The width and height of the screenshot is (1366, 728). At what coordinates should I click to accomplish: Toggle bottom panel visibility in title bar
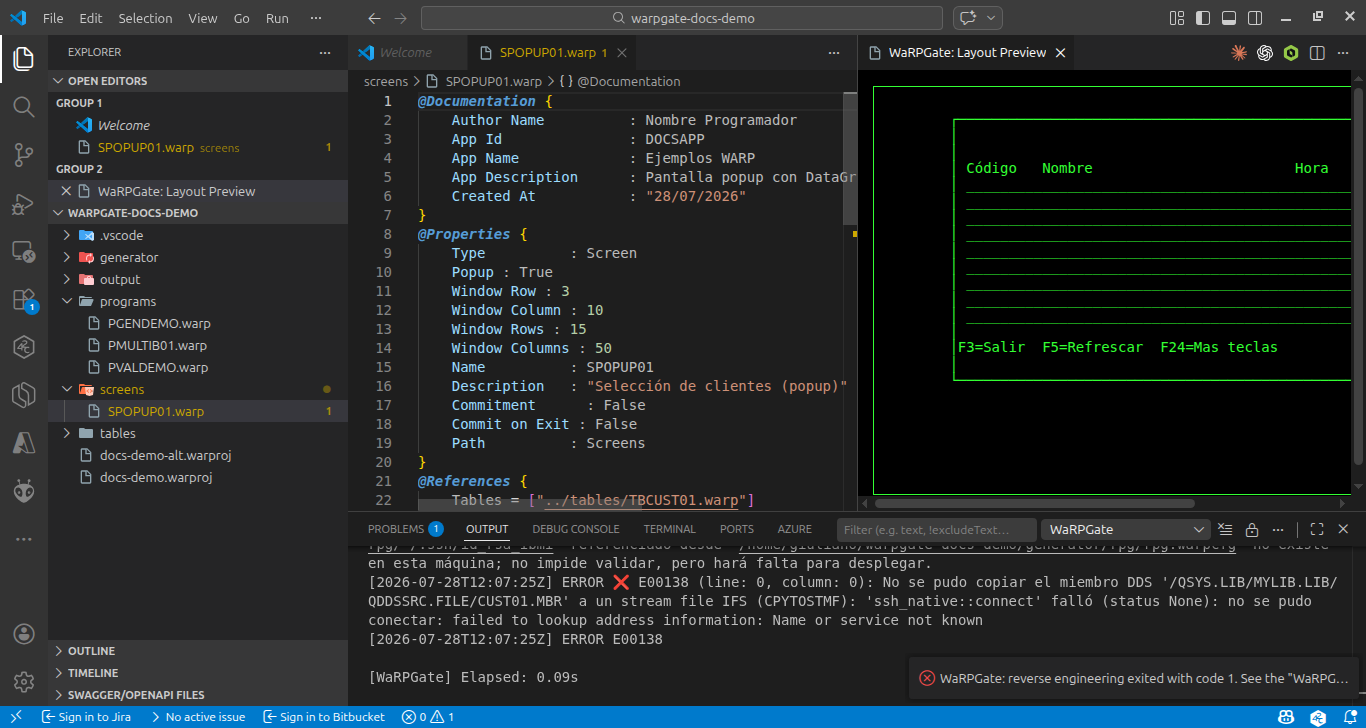tap(1229, 18)
